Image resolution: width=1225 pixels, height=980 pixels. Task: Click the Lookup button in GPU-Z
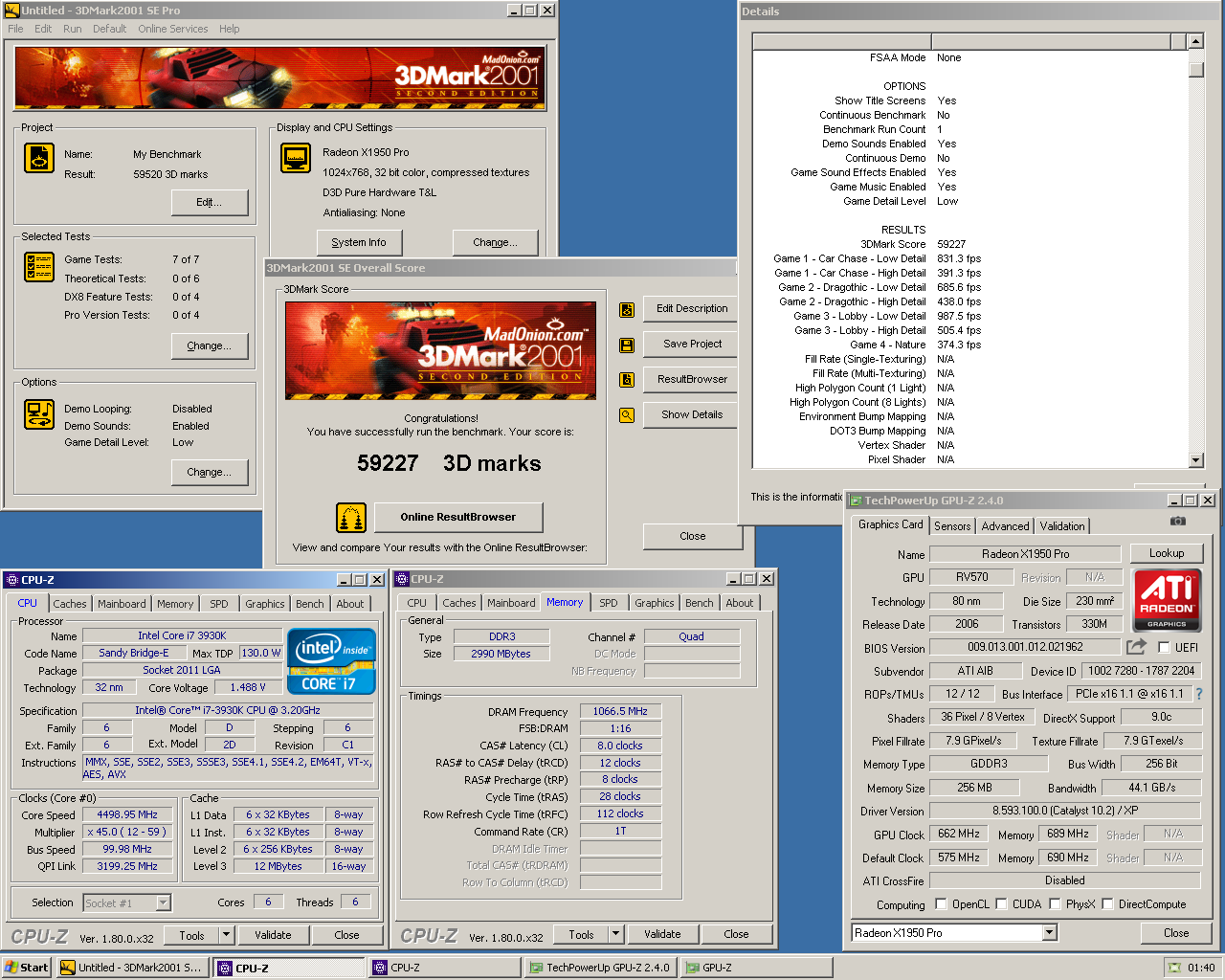pos(1167,553)
